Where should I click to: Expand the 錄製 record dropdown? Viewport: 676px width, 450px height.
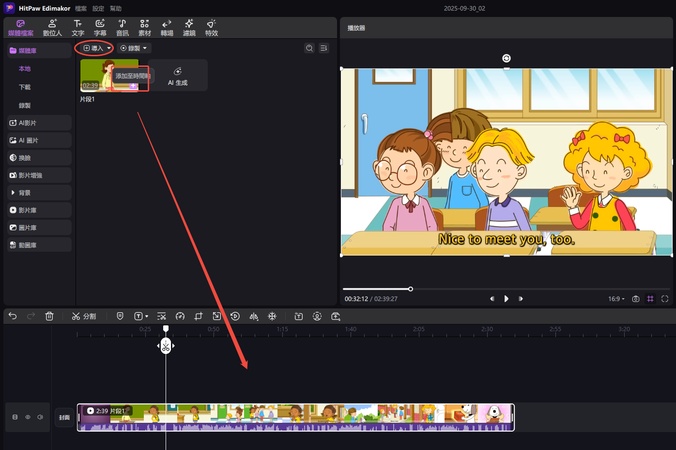(134, 48)
